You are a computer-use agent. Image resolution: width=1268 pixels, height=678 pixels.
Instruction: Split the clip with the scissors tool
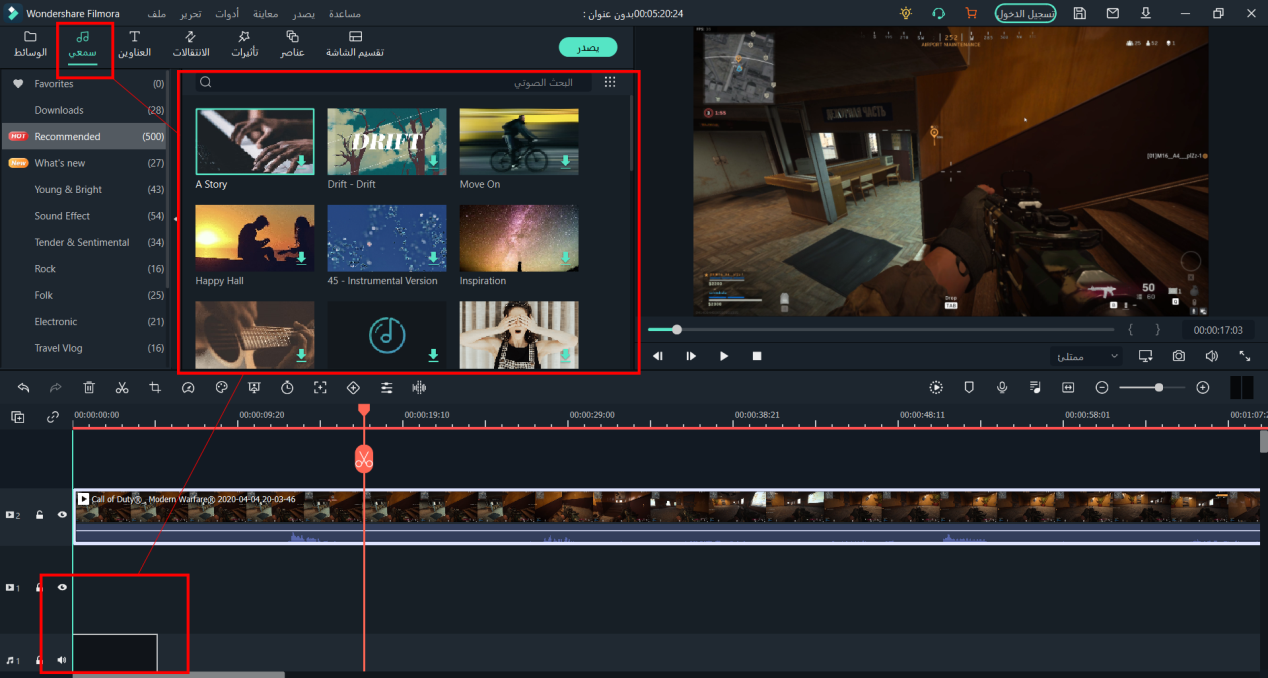pyautogui.click(x=122, y=387)
